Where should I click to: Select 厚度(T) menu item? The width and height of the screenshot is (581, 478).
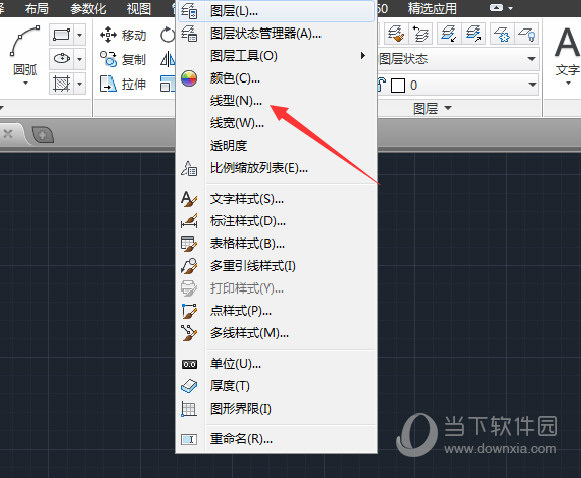pos(276,386)
